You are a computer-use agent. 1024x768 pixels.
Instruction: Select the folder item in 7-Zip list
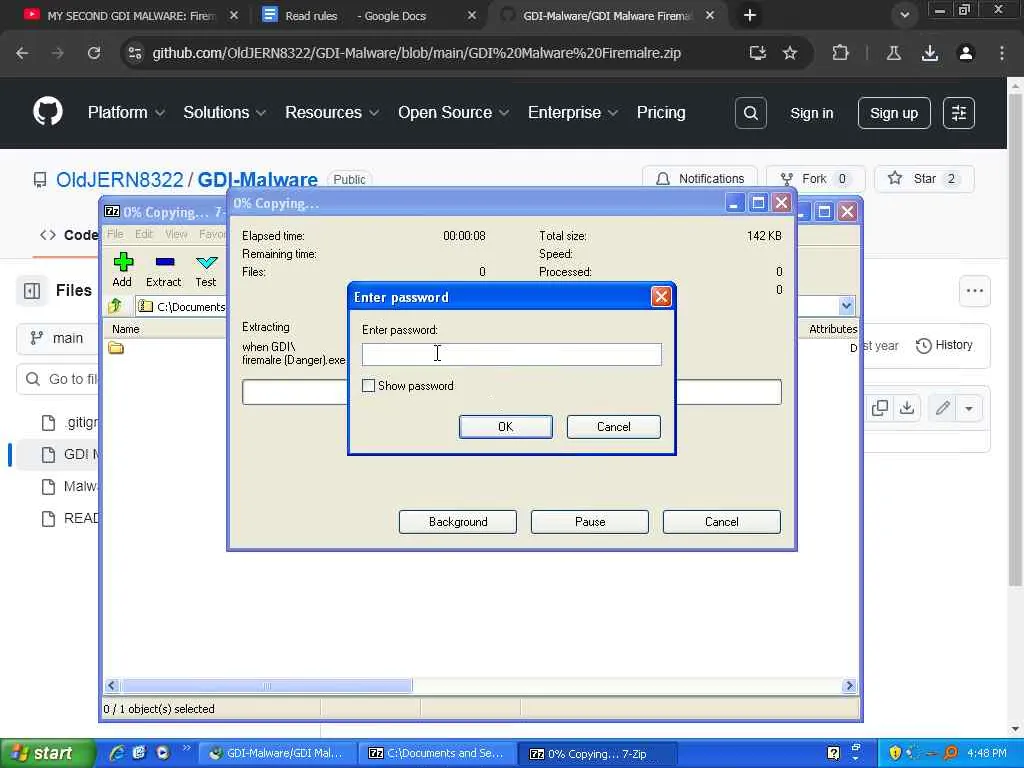coord(116,347)
